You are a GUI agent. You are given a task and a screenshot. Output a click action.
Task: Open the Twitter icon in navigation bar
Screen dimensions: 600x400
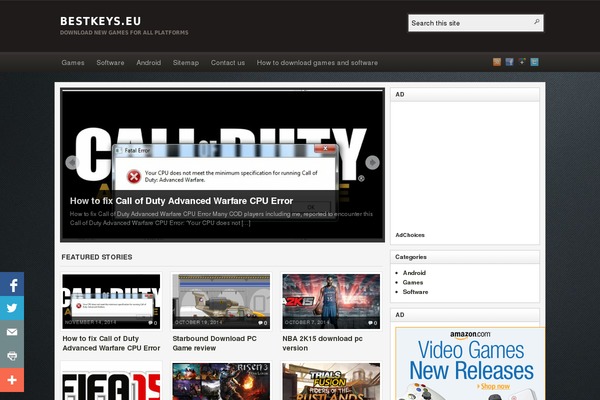click(x=535, y=62)
